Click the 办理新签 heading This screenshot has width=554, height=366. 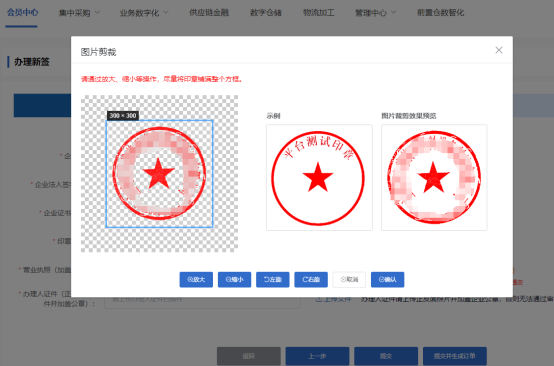pyautogui.click(x=31, y=62)
